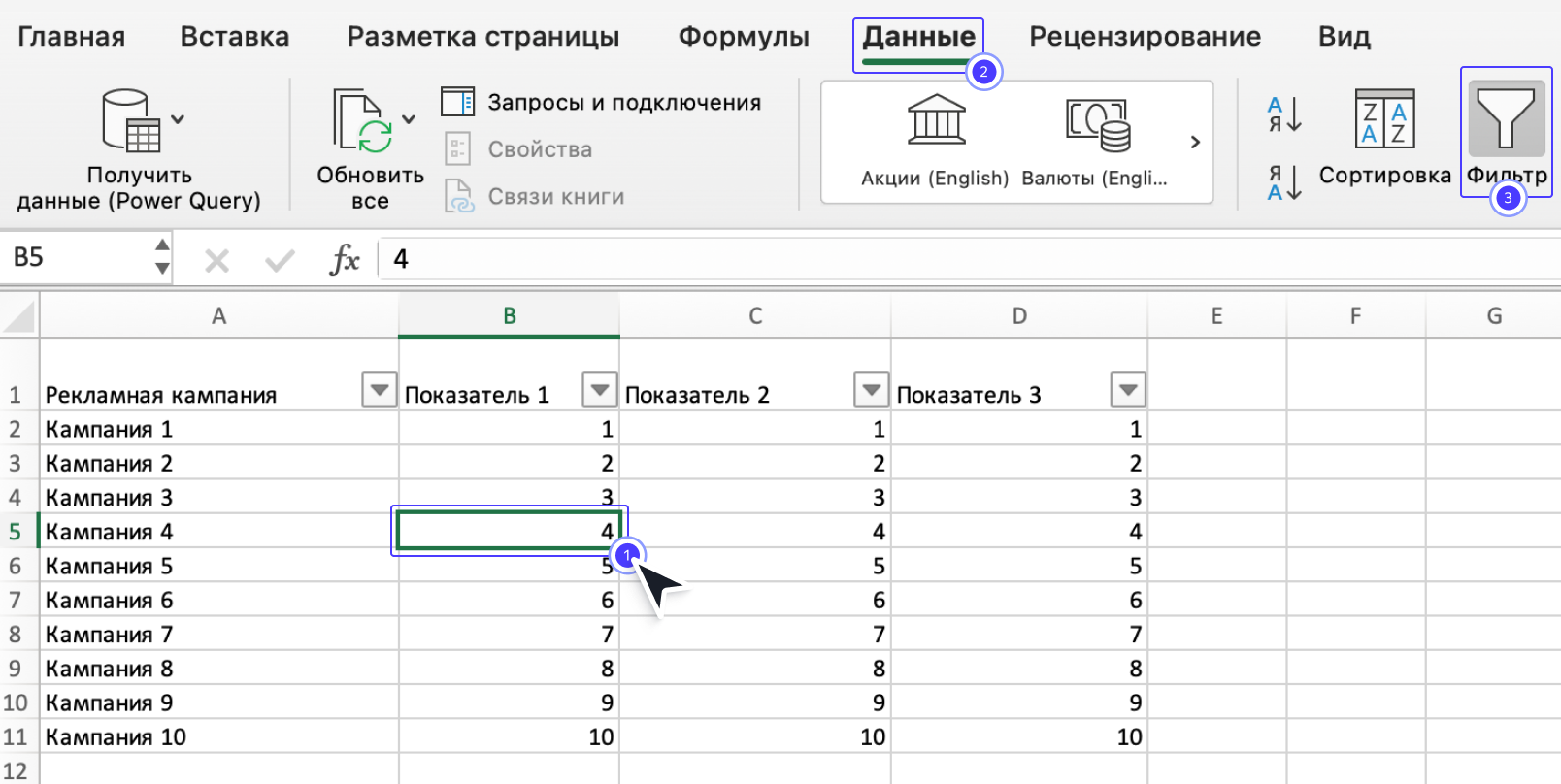Screen dimensions: 1561x784
Task: Select column F header
Action: click(1356, 316)
